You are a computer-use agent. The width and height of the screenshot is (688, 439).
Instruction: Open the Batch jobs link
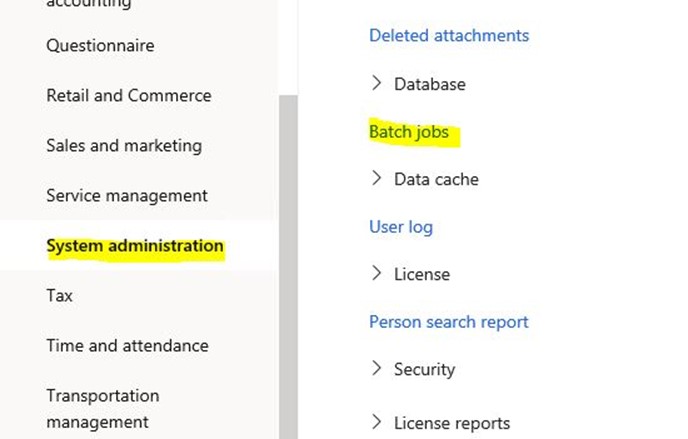409,132
